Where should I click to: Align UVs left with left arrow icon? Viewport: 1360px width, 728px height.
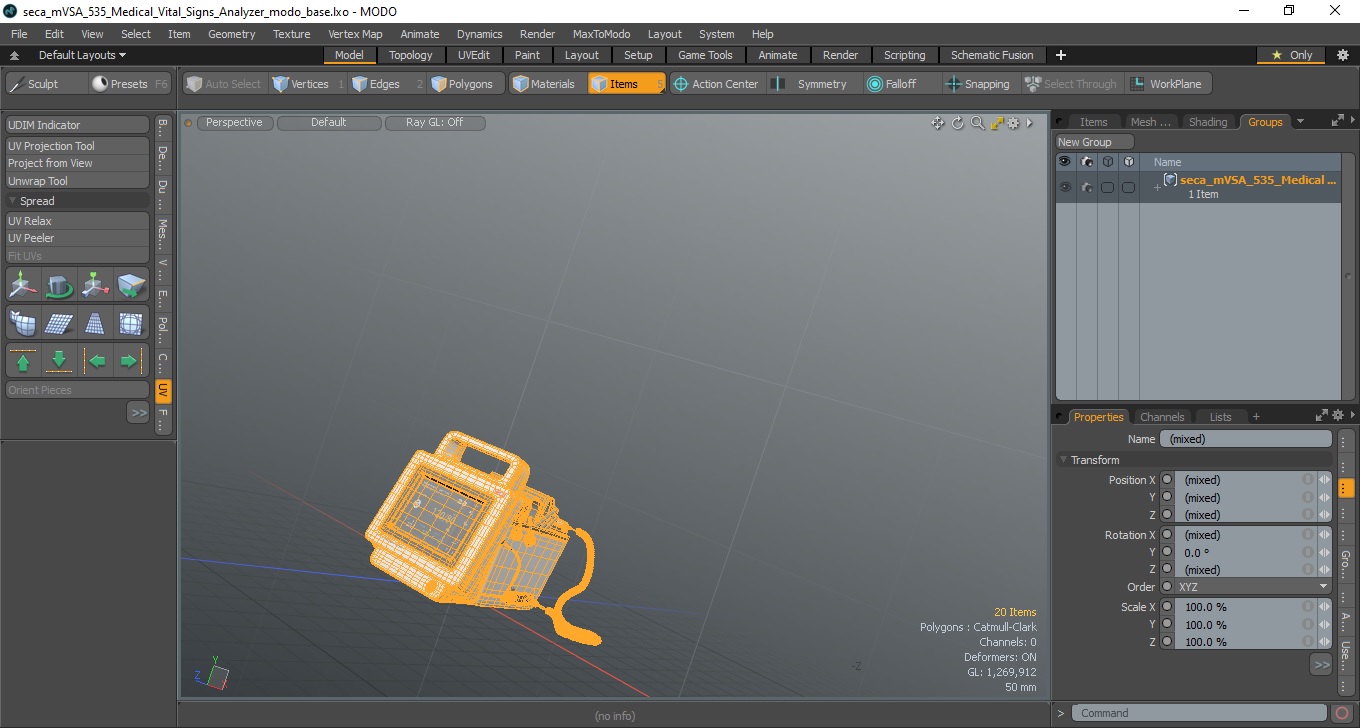tap(95, 361)
